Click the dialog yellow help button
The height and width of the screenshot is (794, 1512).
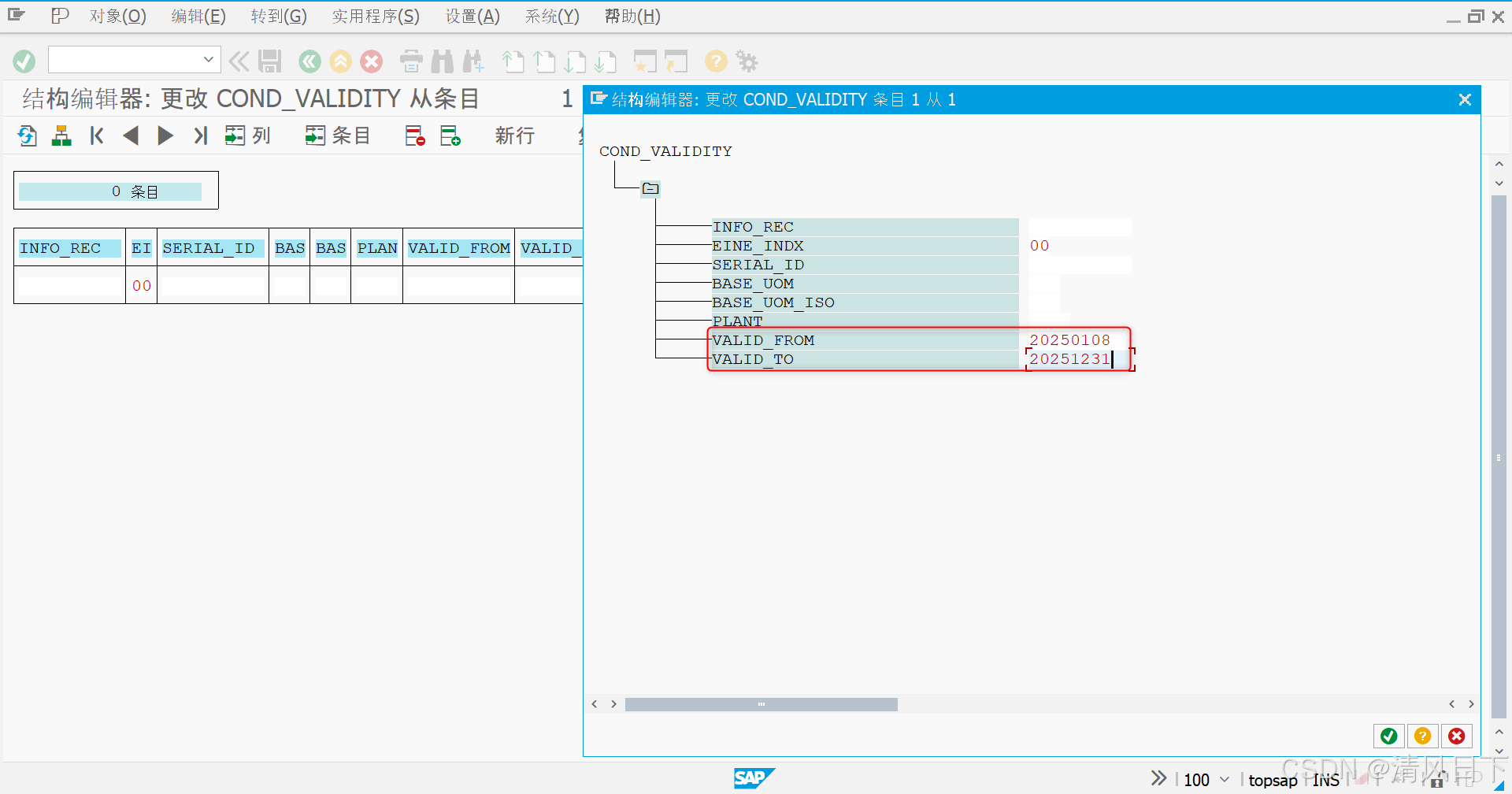[x=1422, y=736]
